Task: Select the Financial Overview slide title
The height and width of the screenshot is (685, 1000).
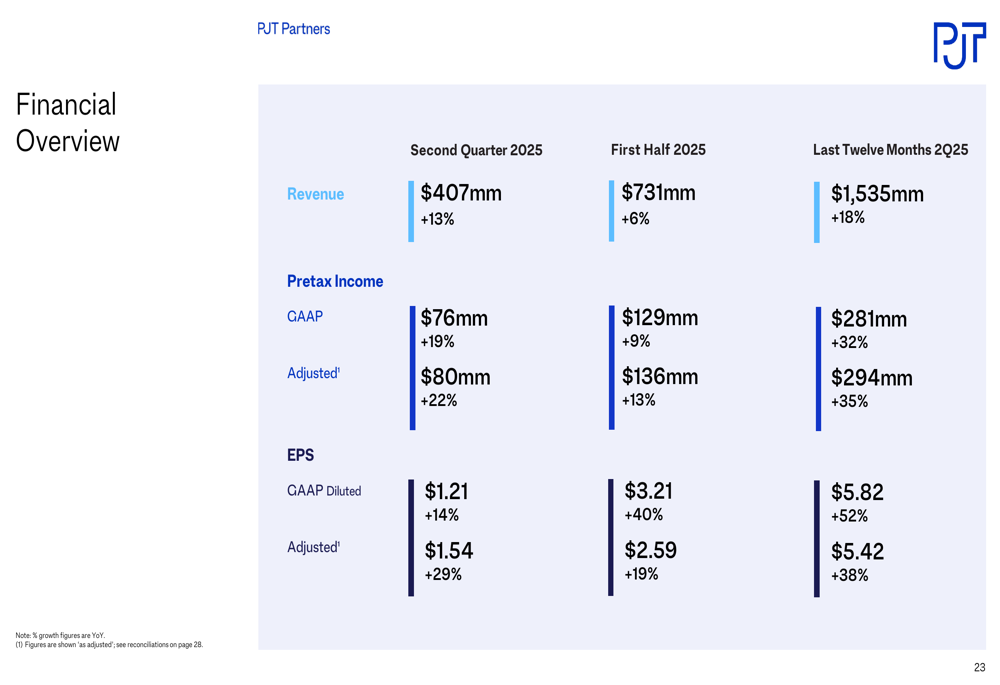Action: [x=67, y=122]
